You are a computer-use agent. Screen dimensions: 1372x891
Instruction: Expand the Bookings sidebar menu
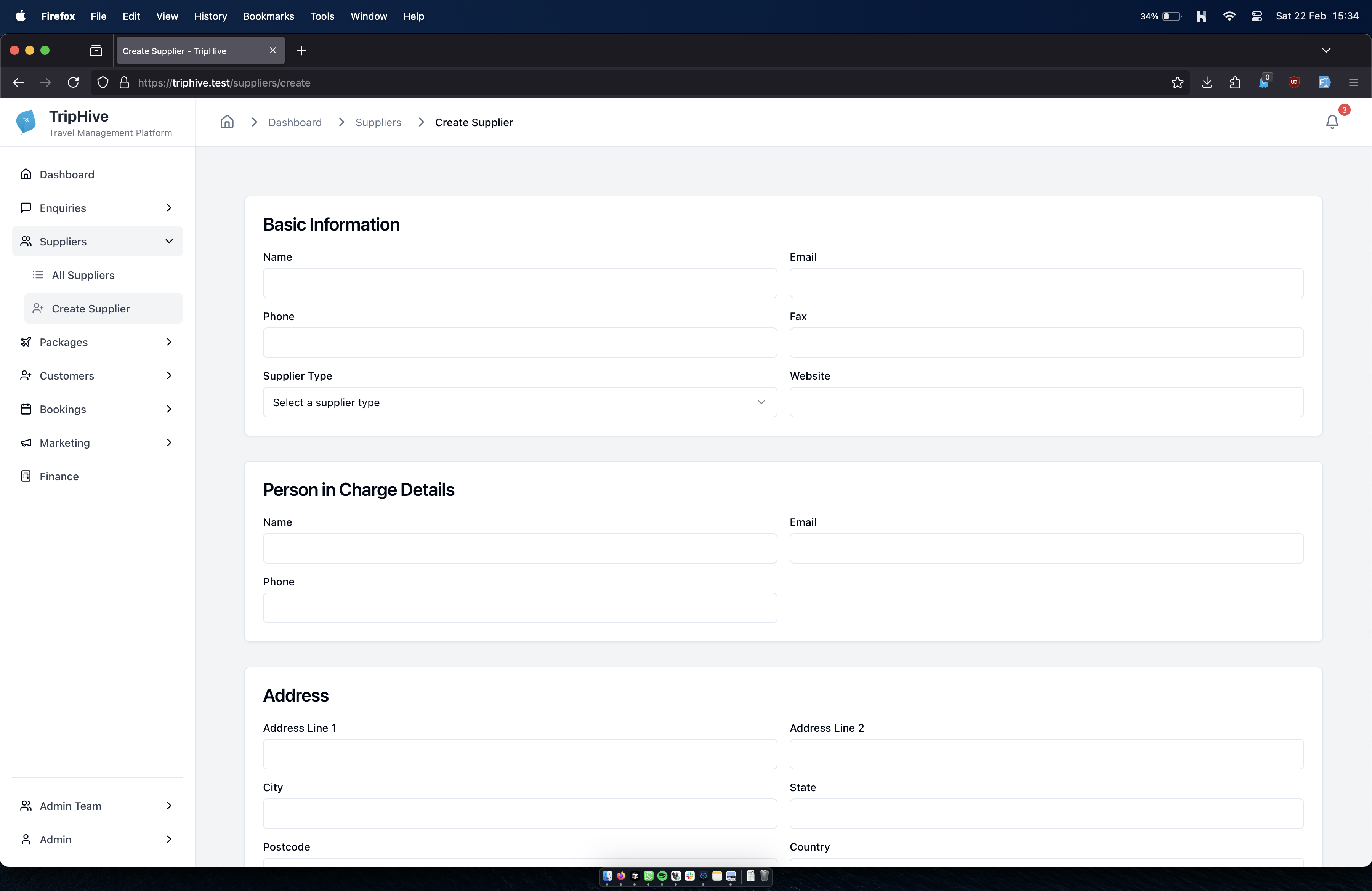[x=98, y=409]
